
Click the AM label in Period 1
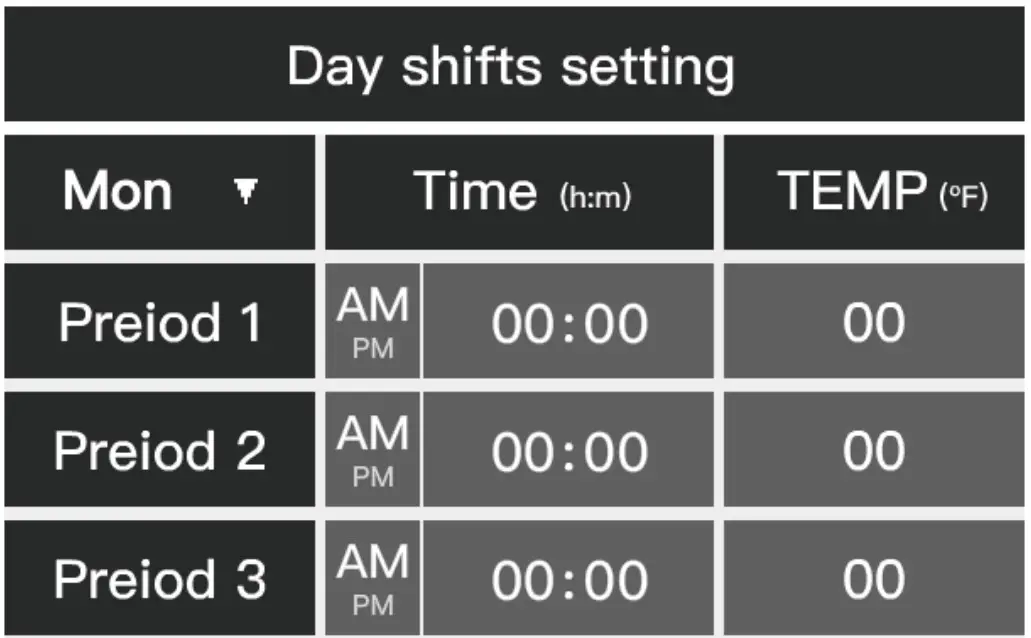(x=372, y=306)
